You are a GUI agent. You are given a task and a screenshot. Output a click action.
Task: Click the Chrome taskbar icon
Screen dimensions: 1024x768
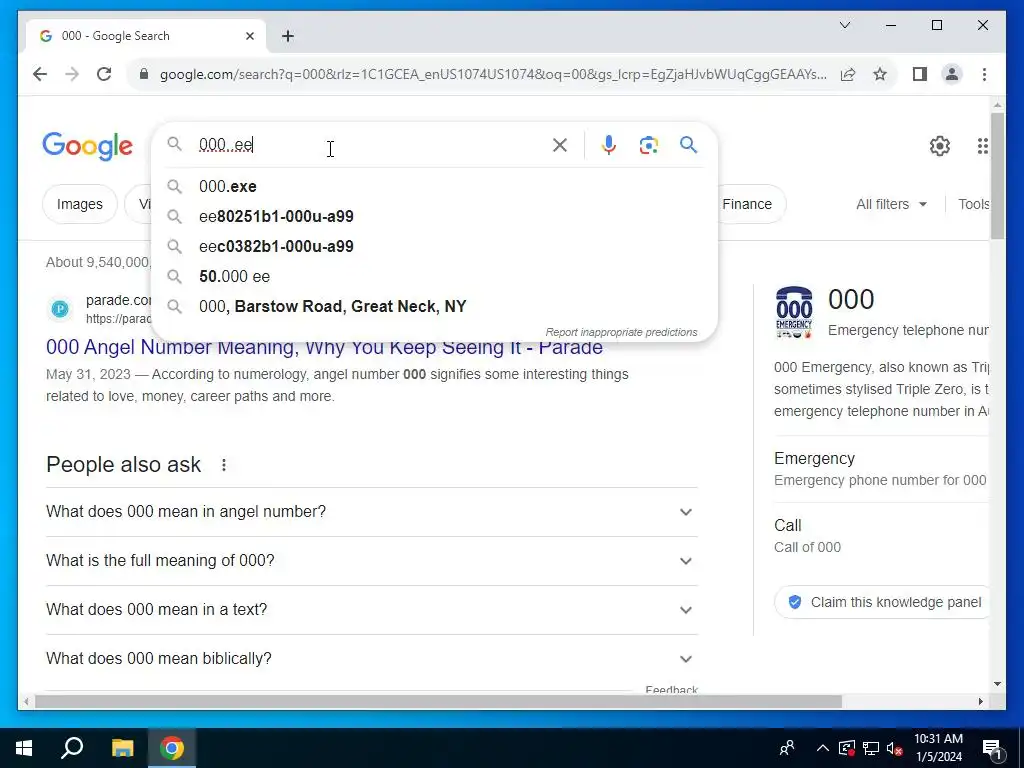click(x=172, y=748)
